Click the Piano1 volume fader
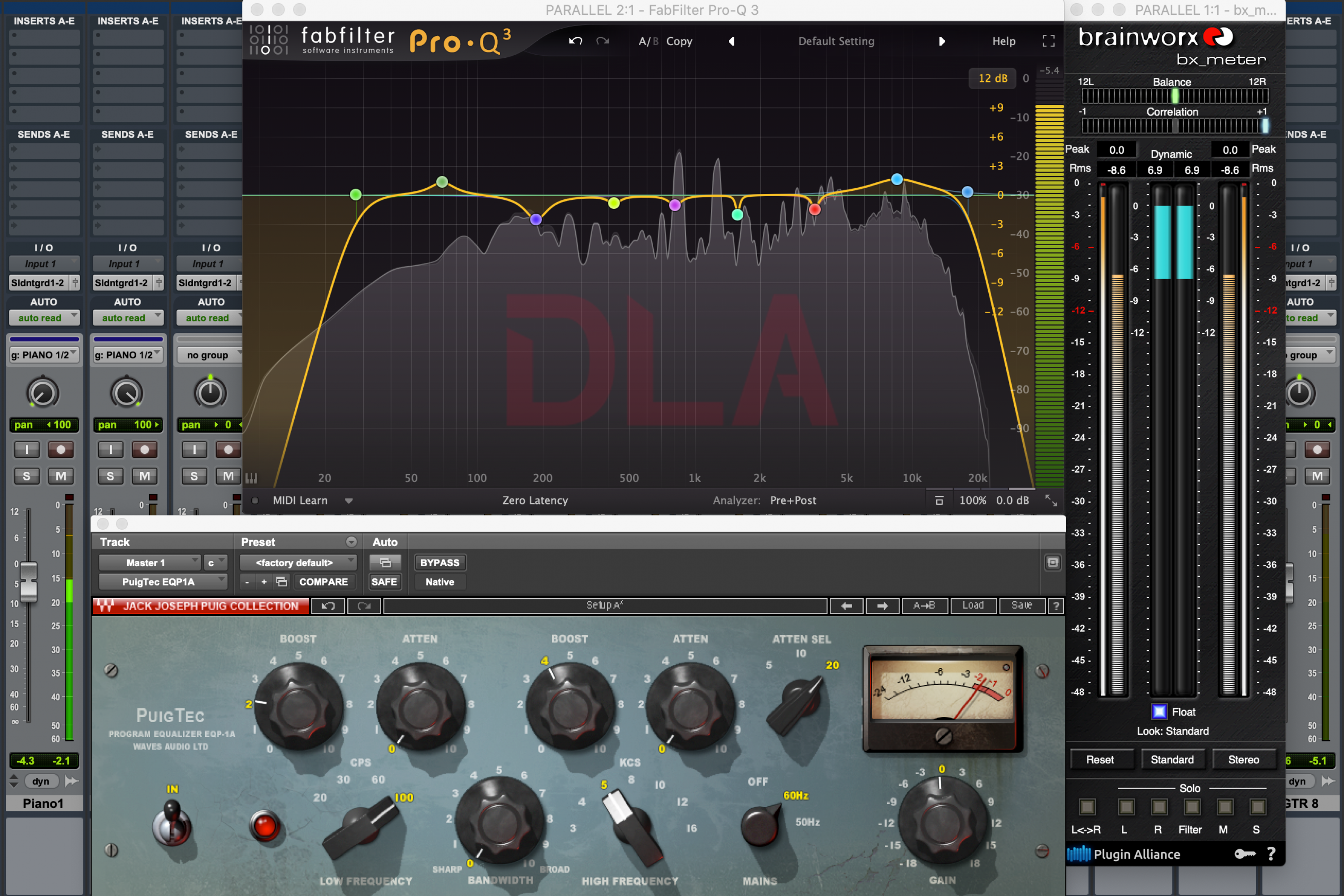The height and width of the screenshot is (896, 1344). (28, 581)
